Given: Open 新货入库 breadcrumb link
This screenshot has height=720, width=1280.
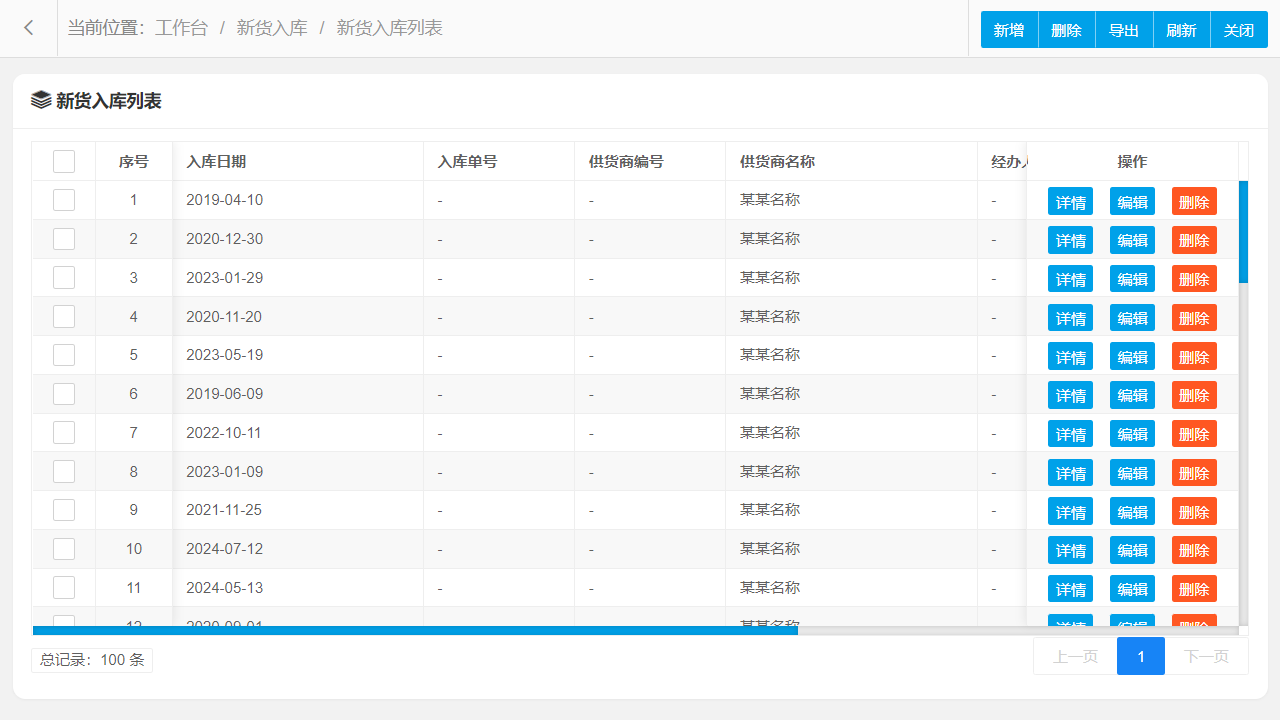Looking at the screenshot, I should tap(272, 28).
